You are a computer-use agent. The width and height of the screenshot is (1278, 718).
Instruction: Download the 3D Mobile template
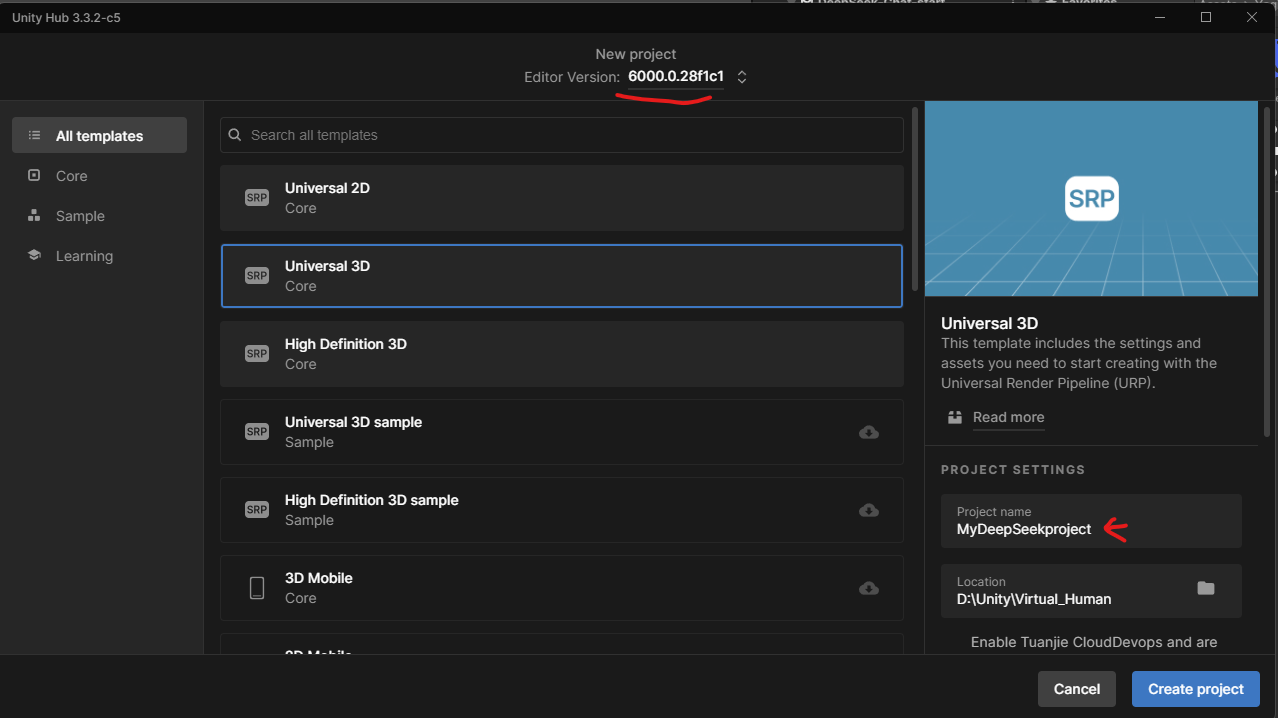tap(869, 588)
